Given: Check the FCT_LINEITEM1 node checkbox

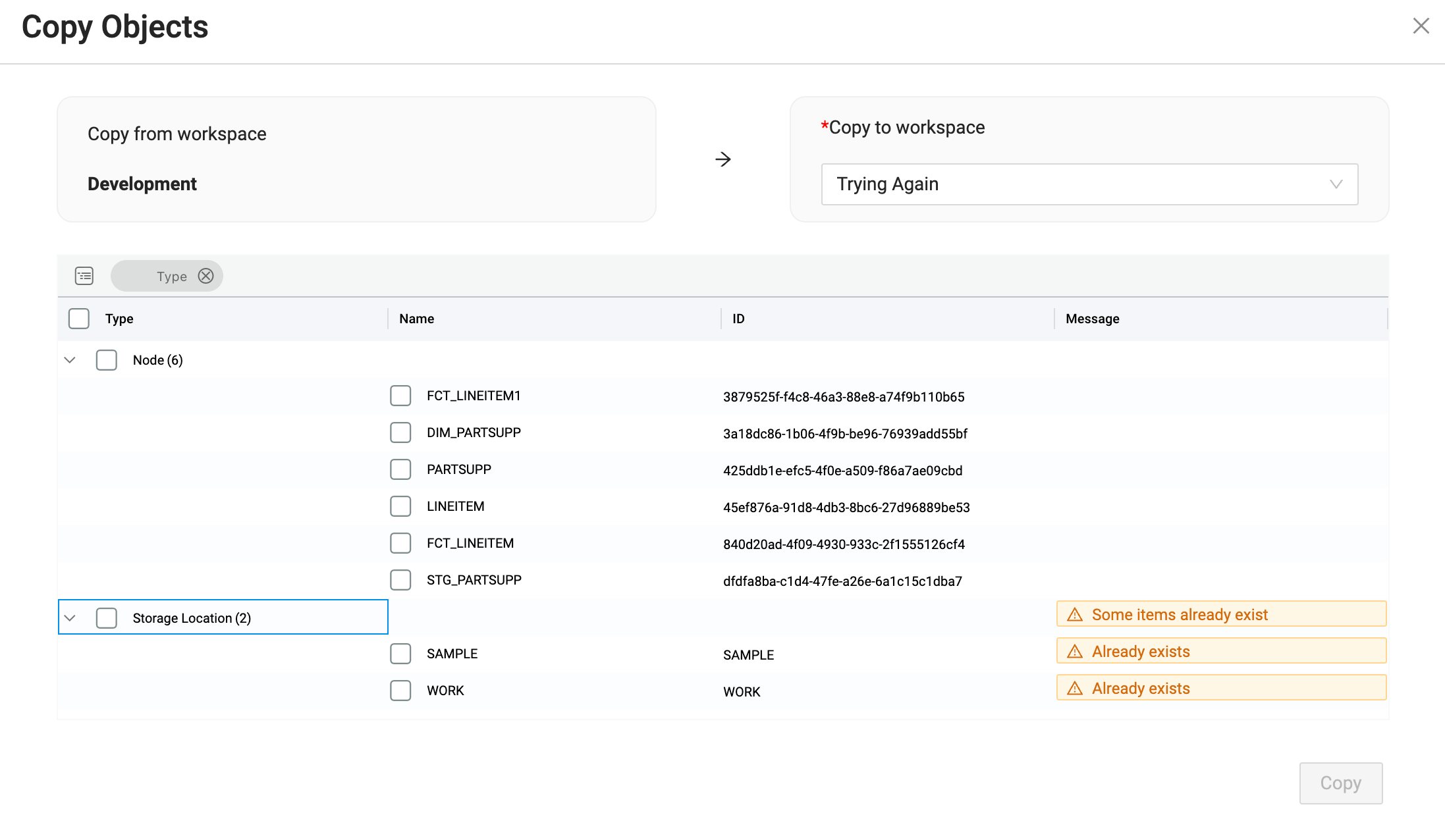Looking at the screenshot, I should click(400, 396).
